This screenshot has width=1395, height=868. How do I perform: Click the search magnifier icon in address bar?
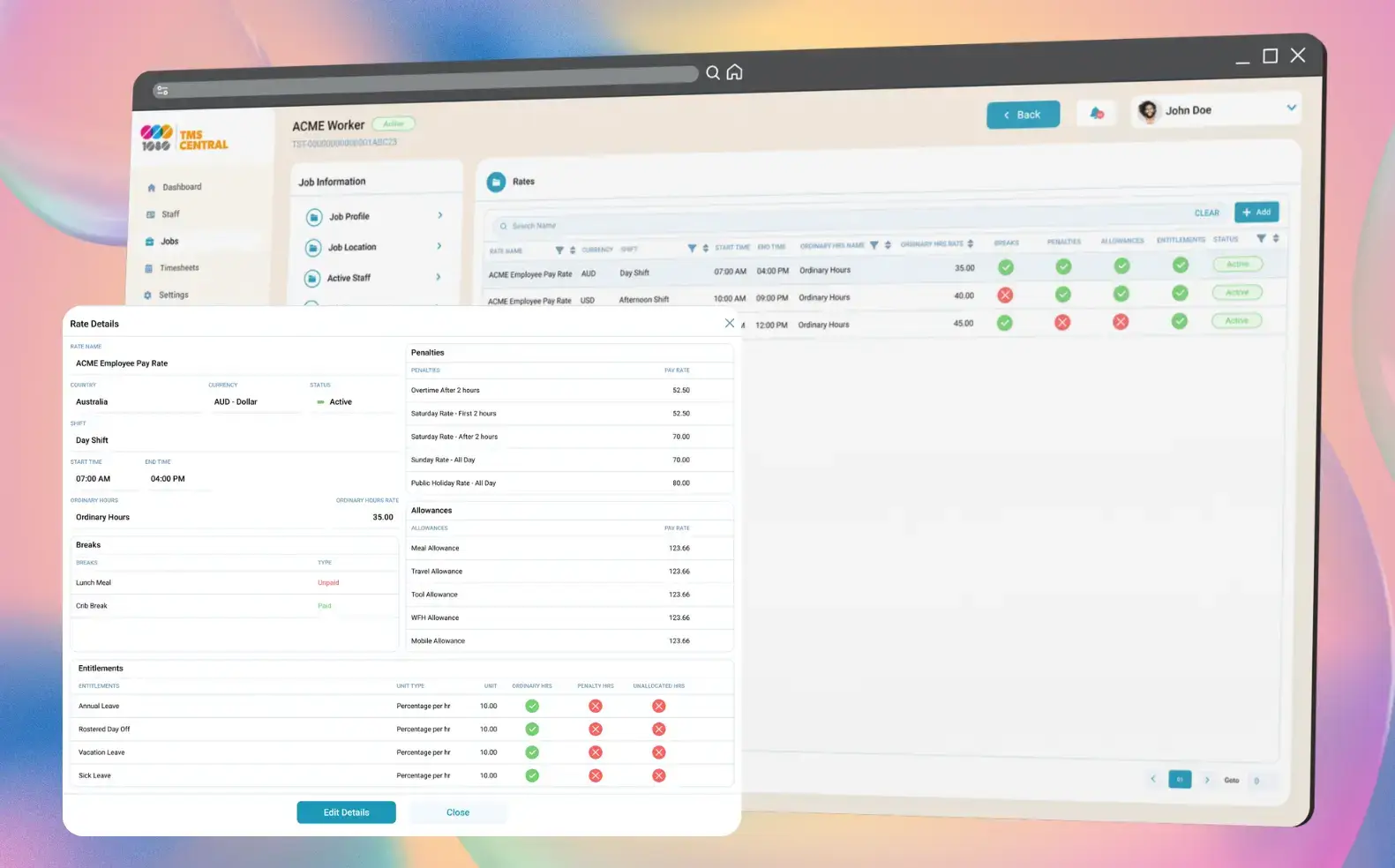713,72
